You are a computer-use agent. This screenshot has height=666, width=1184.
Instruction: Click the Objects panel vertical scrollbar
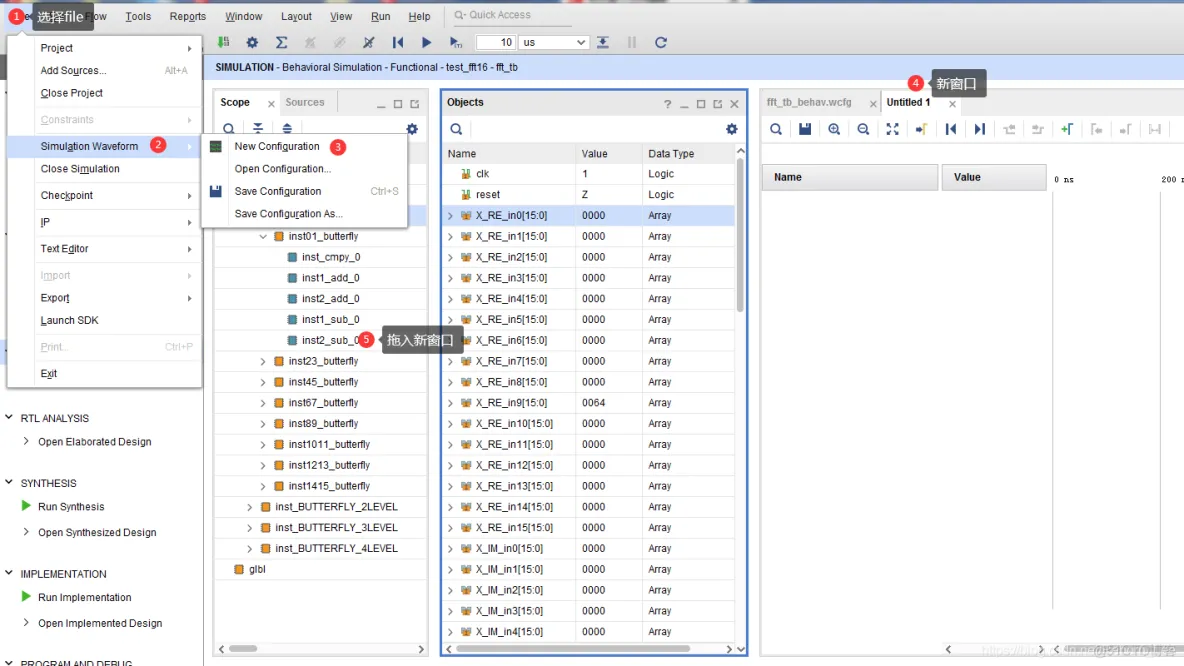pos(740,235)
